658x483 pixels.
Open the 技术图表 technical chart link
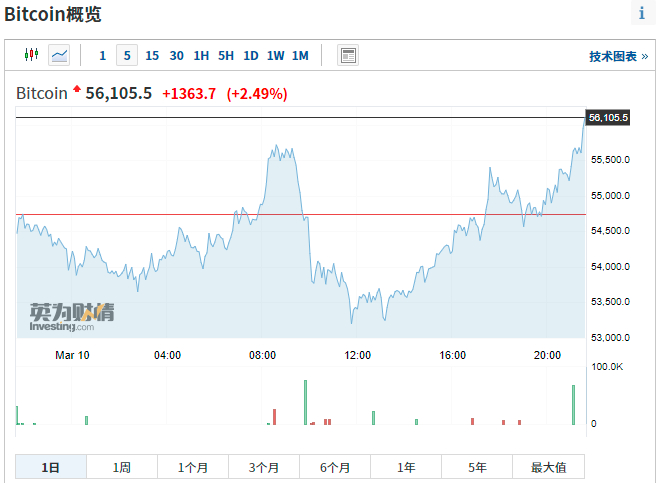click(x=616, y=57)
